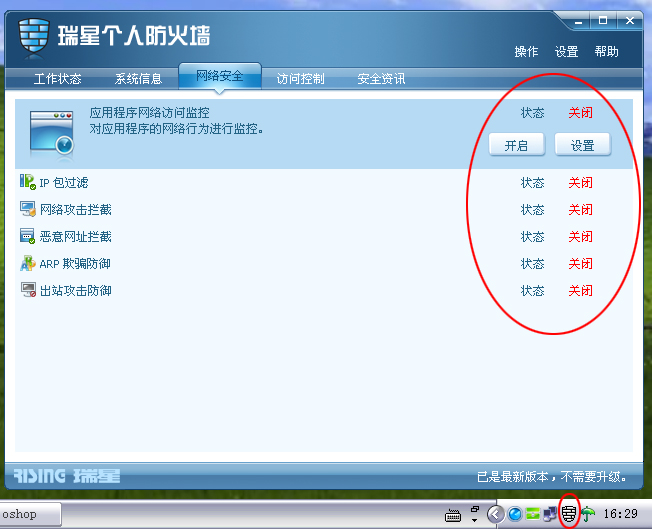This screenshot has width=652, height=529.
Task: Click the green umbrella tray icon
Action: [588, 514]
